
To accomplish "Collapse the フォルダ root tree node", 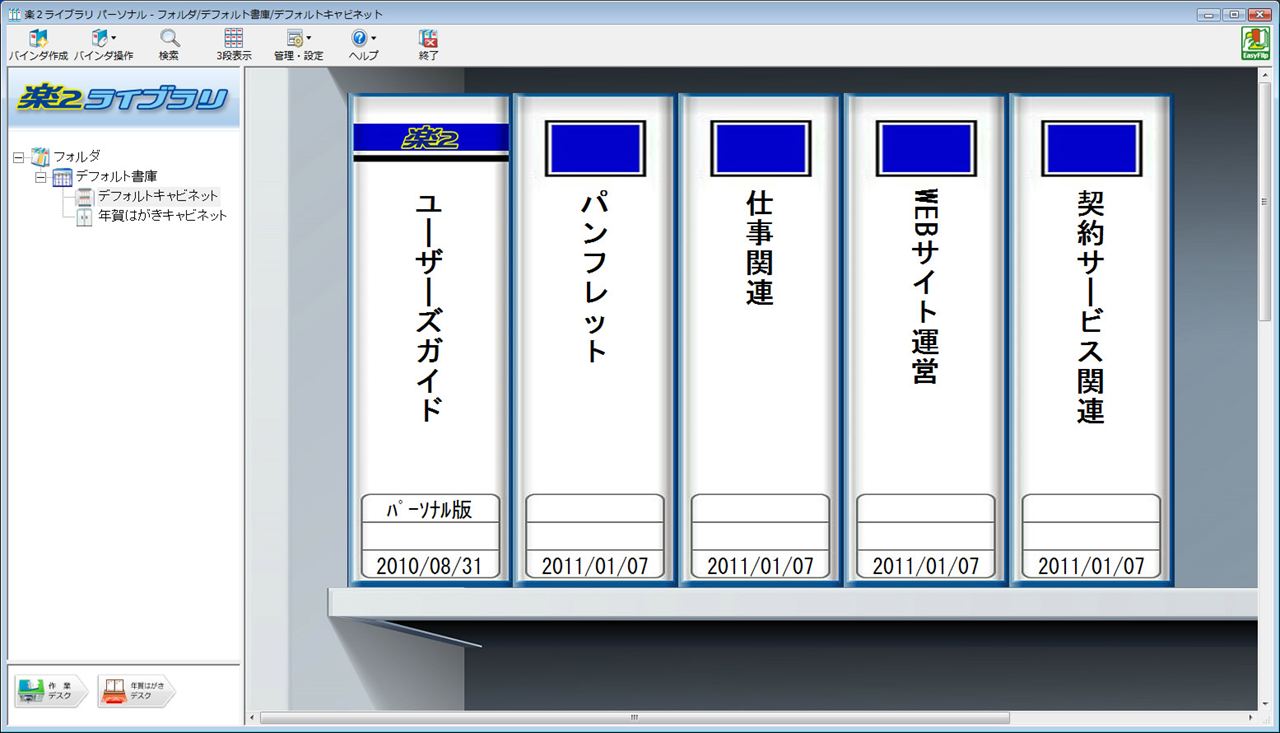I will (18, 157).
